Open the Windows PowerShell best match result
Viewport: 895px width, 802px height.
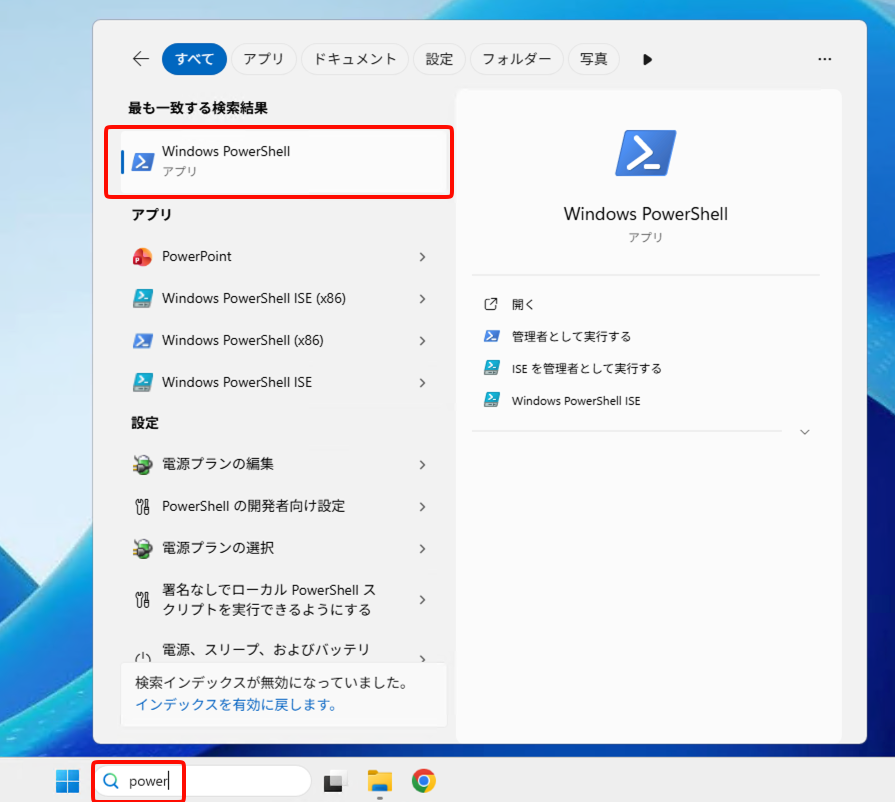coord(284,162)
